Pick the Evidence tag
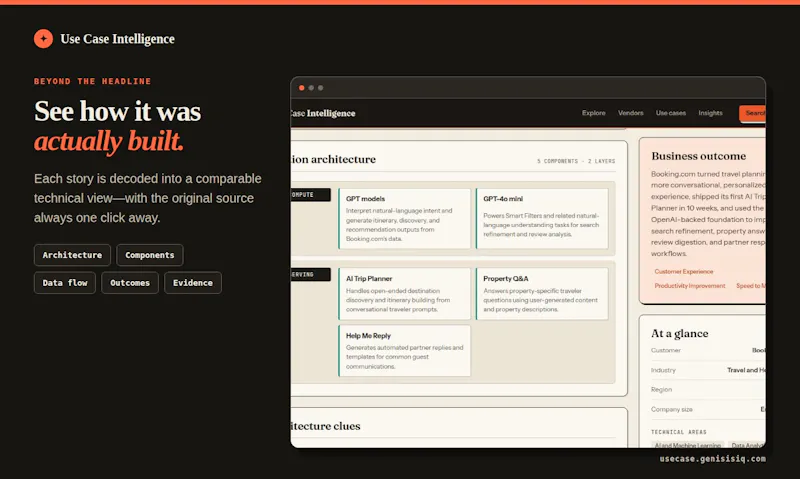Screen dimensions: 800x479 click(x=193, y=283)
